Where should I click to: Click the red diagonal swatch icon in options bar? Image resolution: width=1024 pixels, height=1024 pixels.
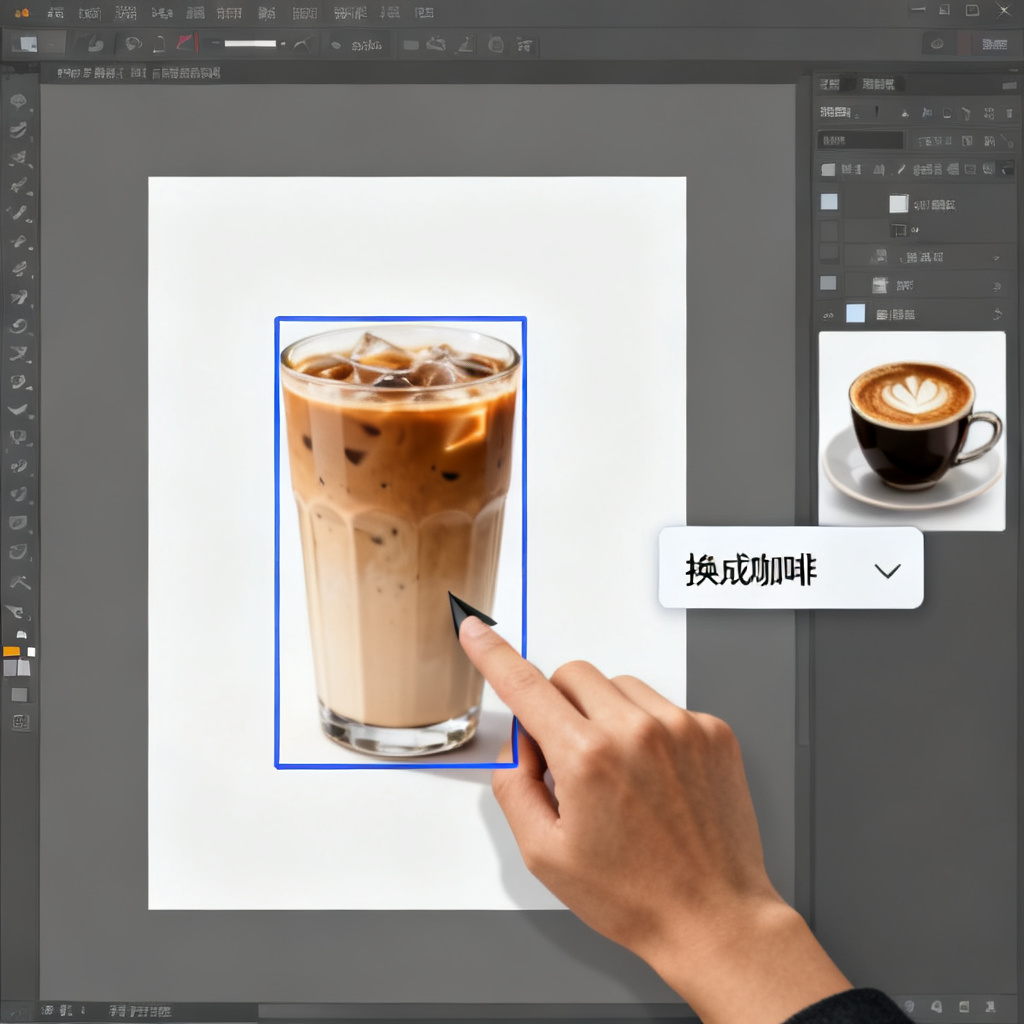(185, 44)
